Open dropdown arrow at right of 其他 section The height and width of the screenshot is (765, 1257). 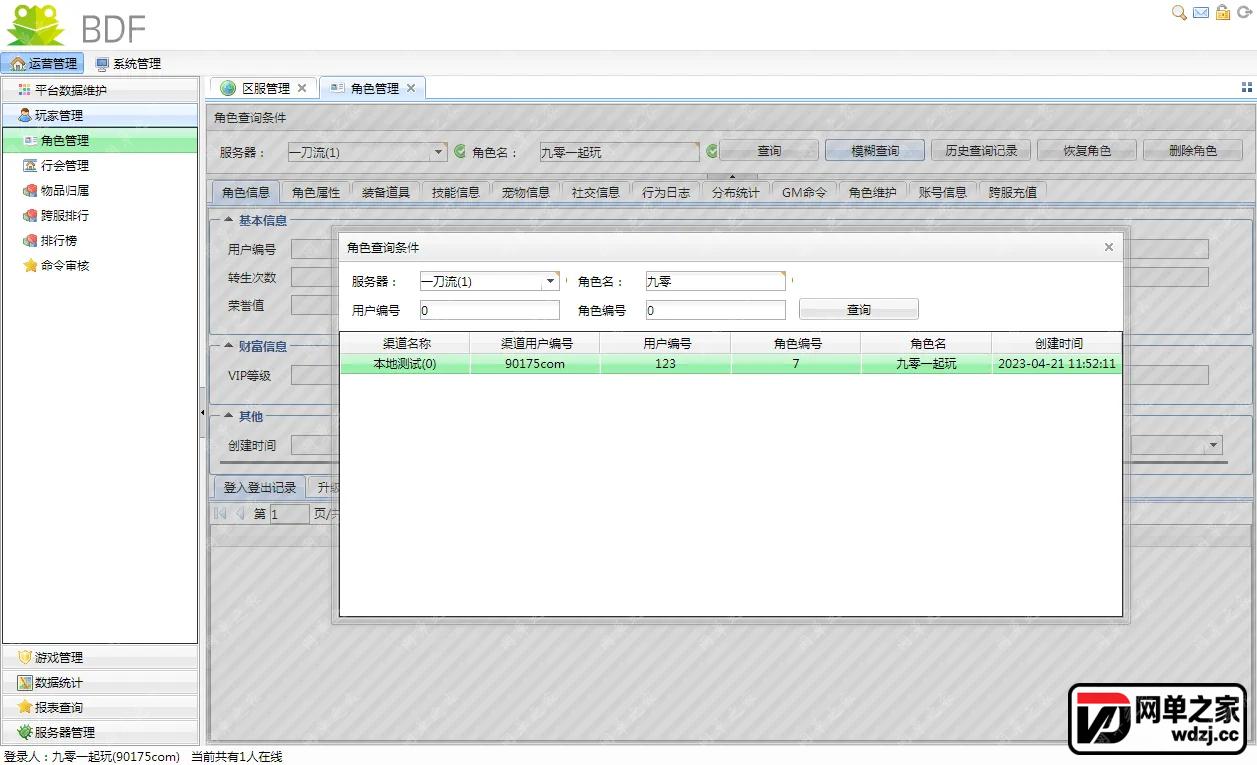(x=1214, y=445)
